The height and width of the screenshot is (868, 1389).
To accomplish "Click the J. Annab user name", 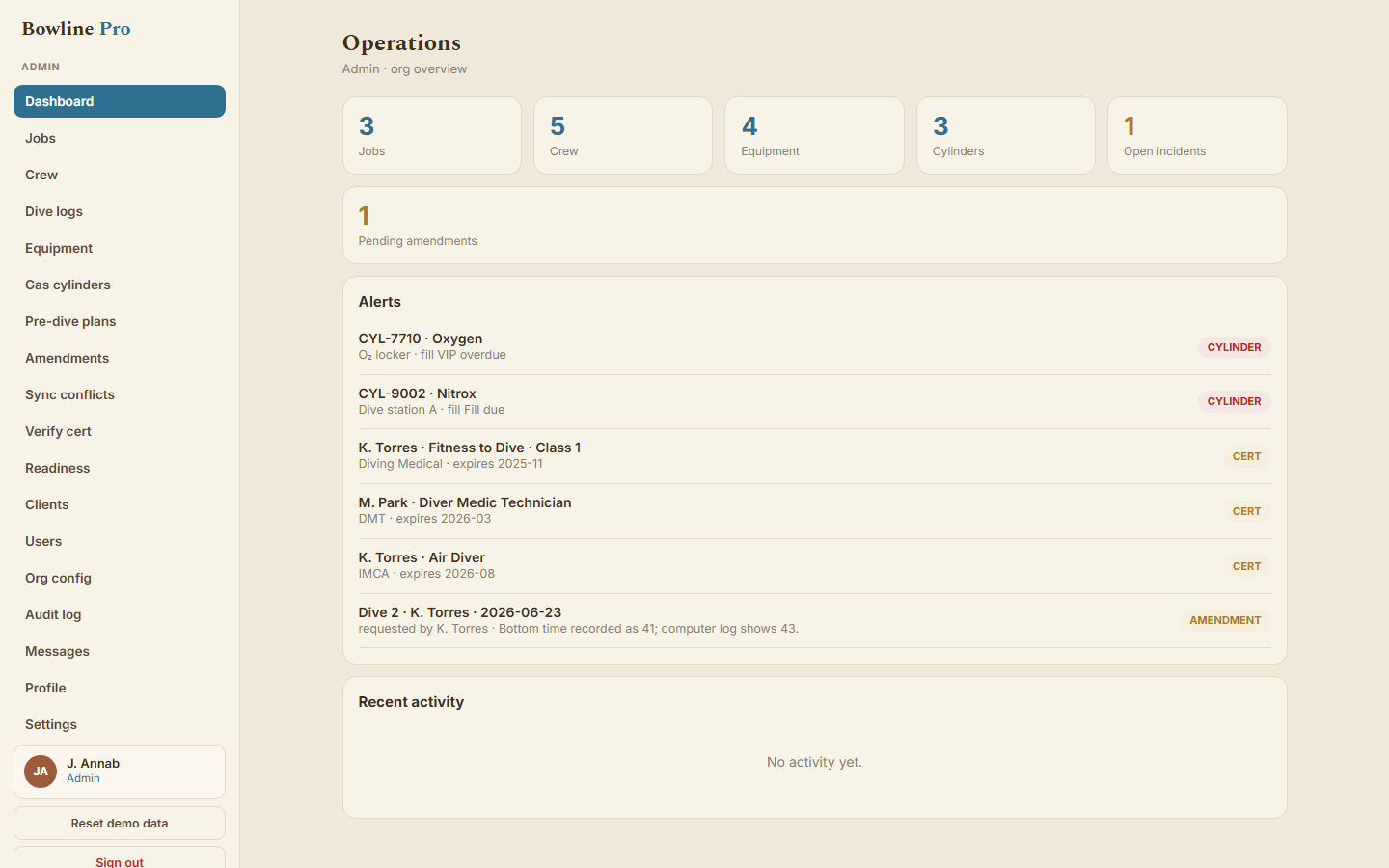I will [x=93, y=763].
